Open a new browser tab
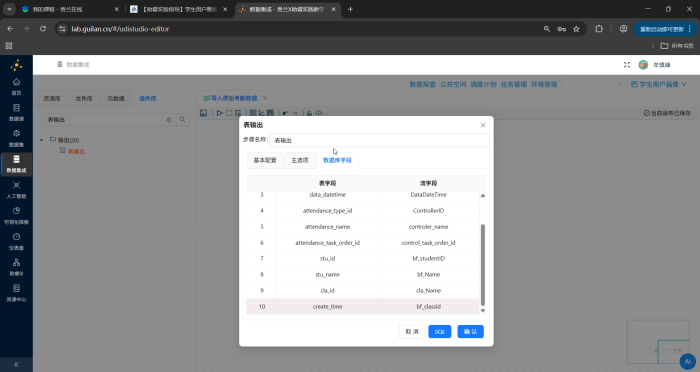 click(x=350, y=9)
